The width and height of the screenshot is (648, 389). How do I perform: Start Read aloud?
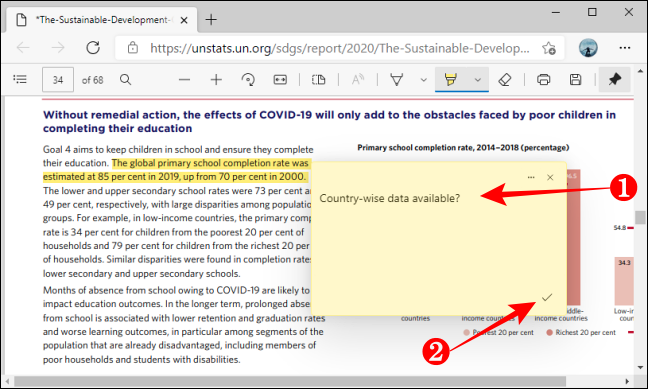click(358, 79)
